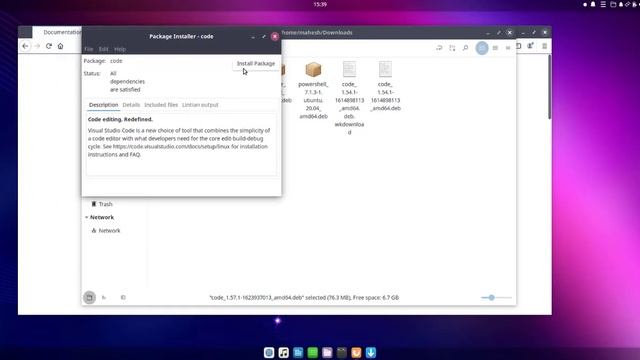This screenshot has height=360, width=640.
Task: Open the file manager in the dock
Action: click(x=327, y=352)
